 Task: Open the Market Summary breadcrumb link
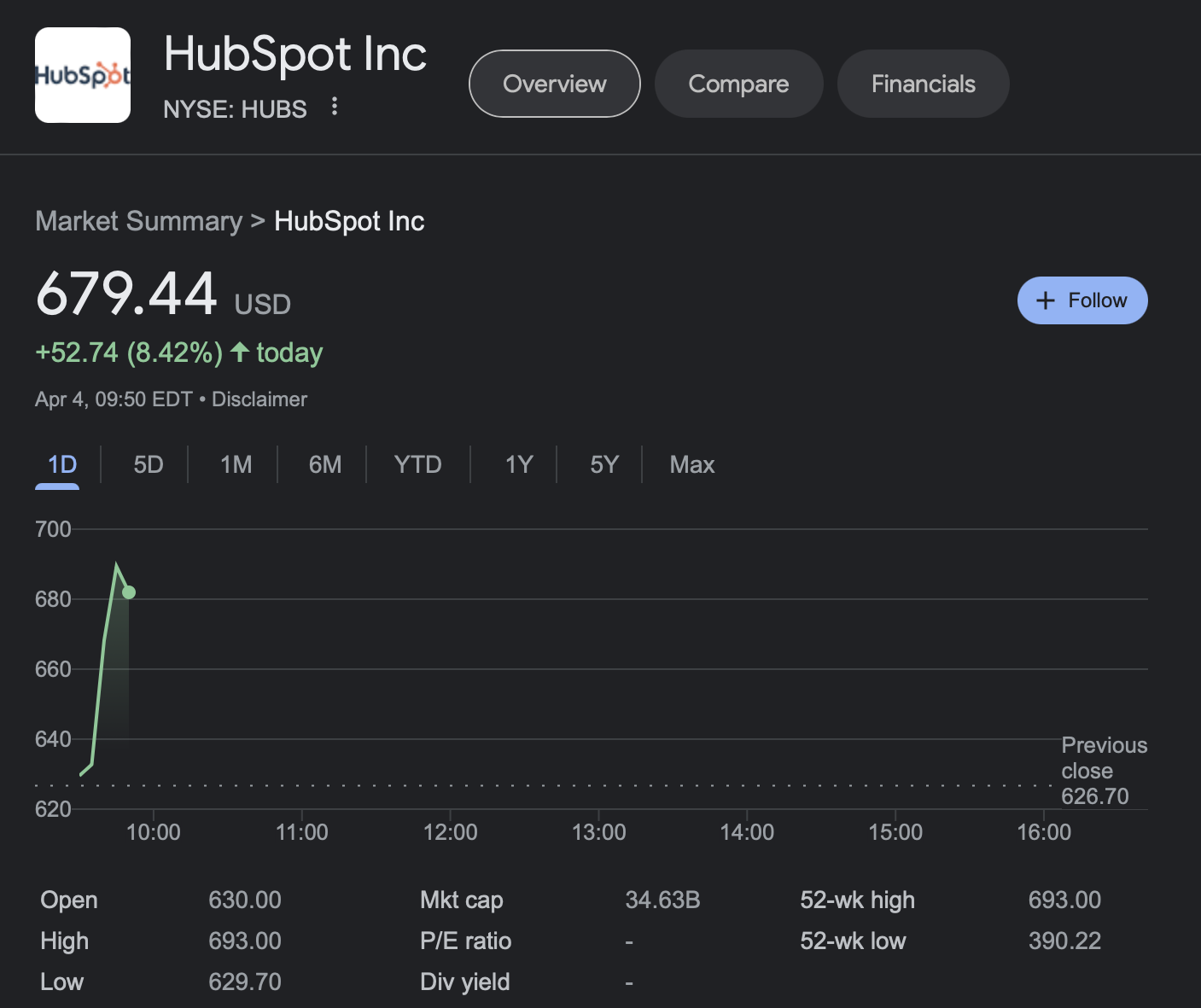[138, 221]
